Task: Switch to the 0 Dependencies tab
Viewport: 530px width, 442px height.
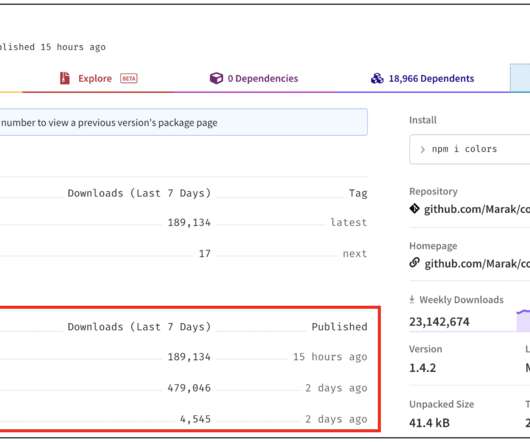Action: (254, 78)
